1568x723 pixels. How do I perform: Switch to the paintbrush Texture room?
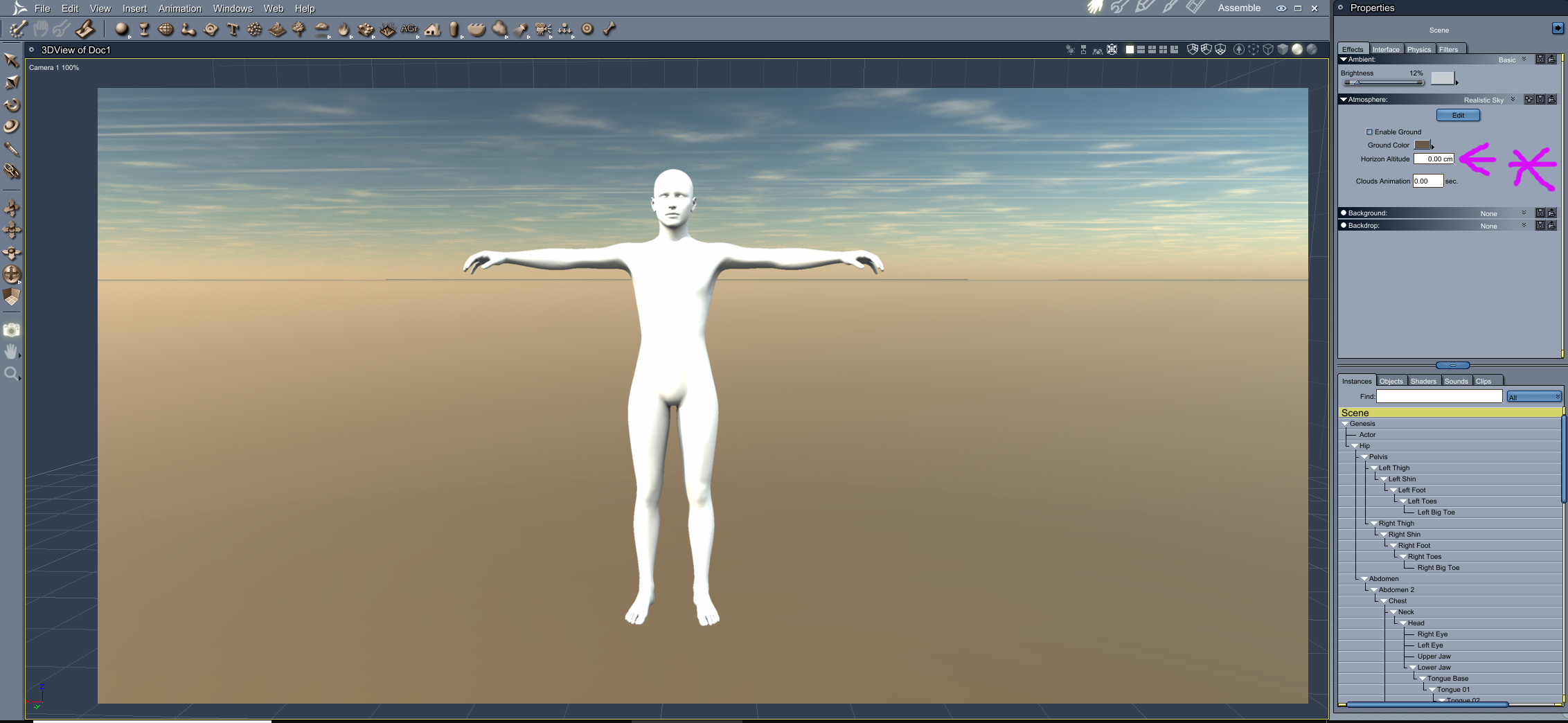click(1170, 8)
